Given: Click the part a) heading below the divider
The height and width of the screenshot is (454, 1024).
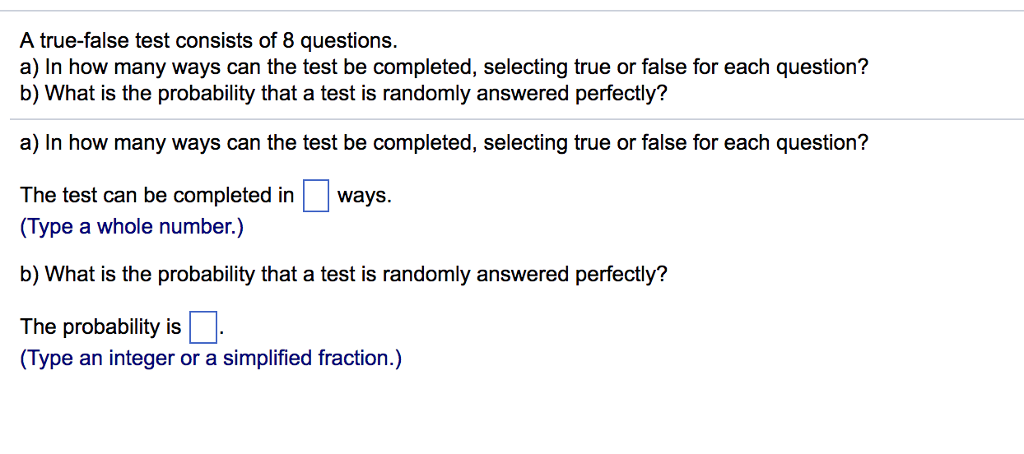Looking at the screenshot, I should pos(444,143).
